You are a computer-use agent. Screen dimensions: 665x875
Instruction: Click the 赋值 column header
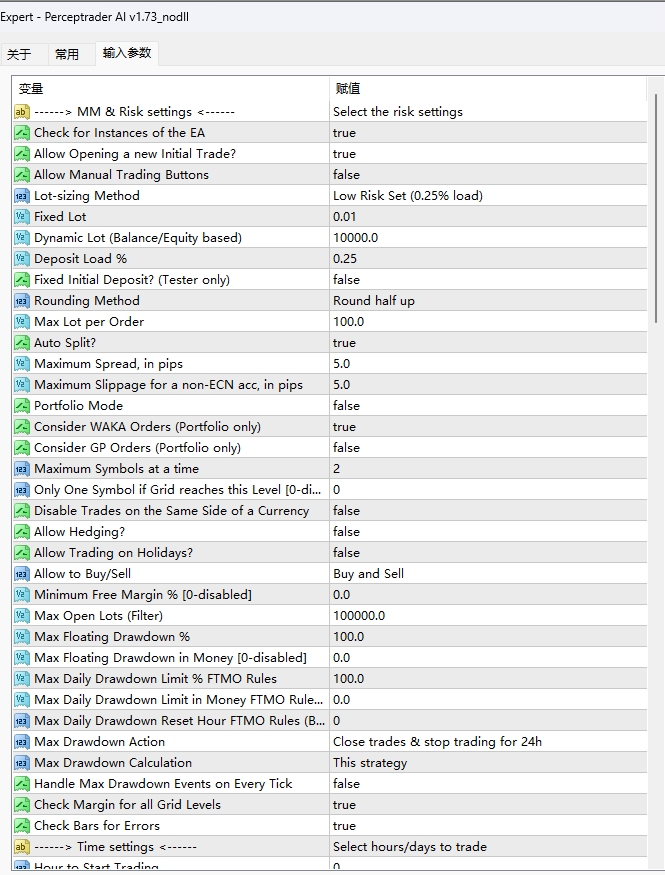pyautogui.click(x=488, y=89)
